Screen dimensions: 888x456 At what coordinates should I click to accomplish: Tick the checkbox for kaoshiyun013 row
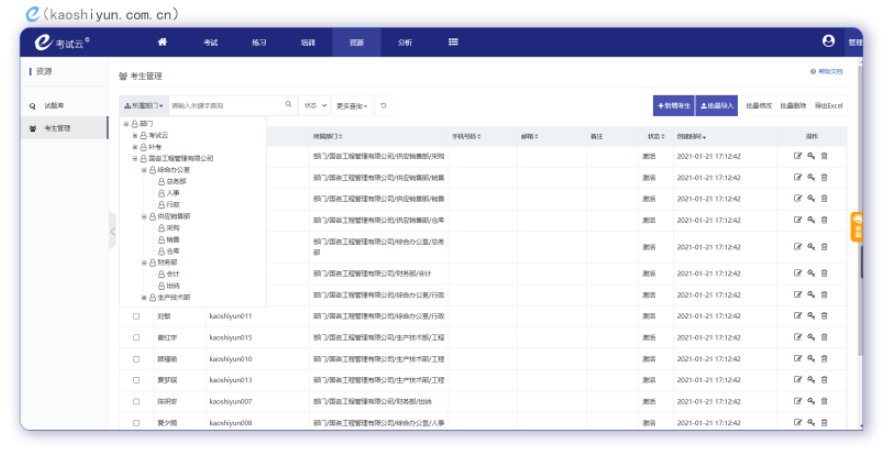[136, 380]
